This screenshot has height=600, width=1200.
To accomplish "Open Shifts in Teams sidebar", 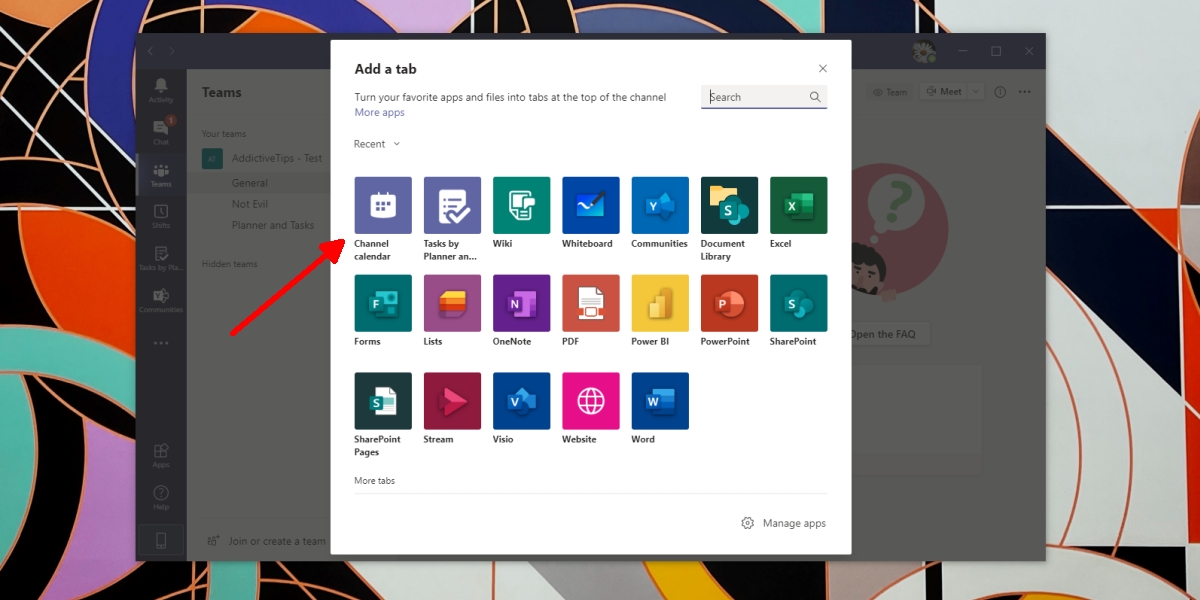I will point(161,216).
